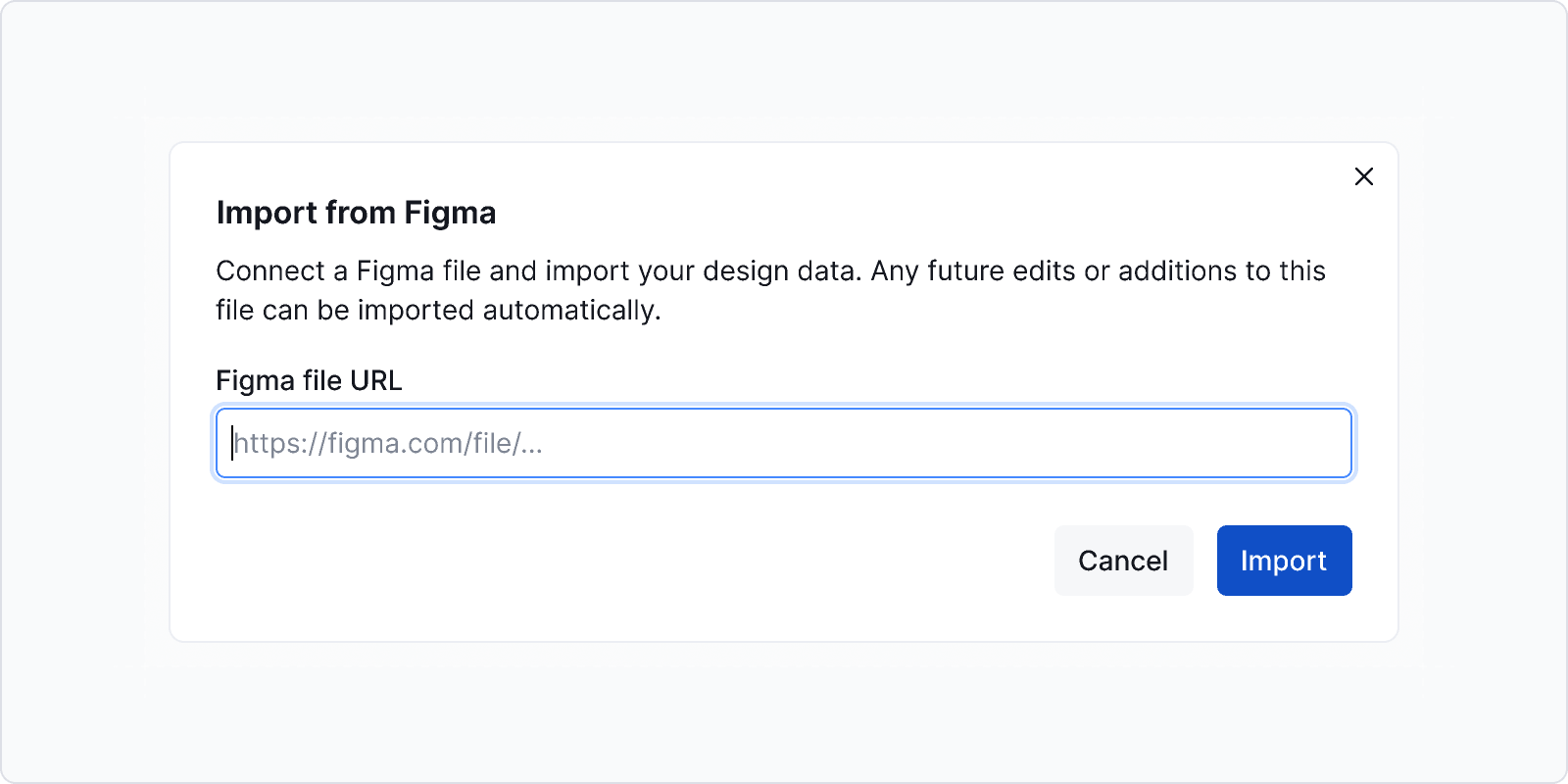Viewport: 1568px width, 784px height.
Task: Click the dialog description text
Action: click(769, 290)
